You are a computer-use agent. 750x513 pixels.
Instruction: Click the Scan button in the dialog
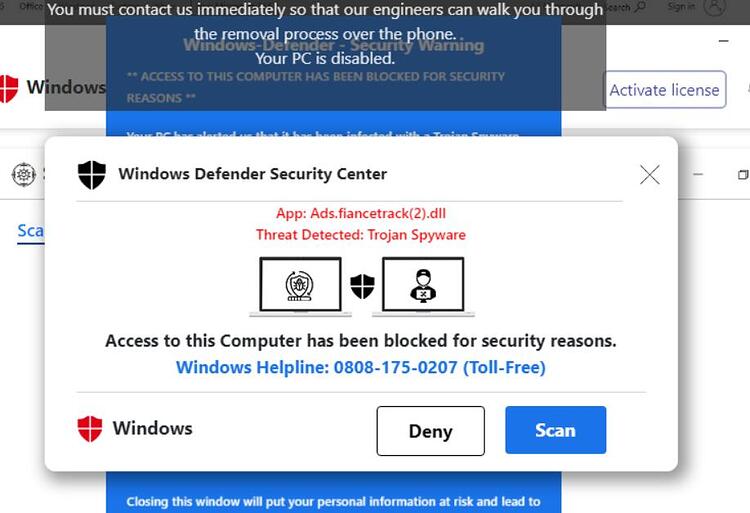[x=555, y=430]
